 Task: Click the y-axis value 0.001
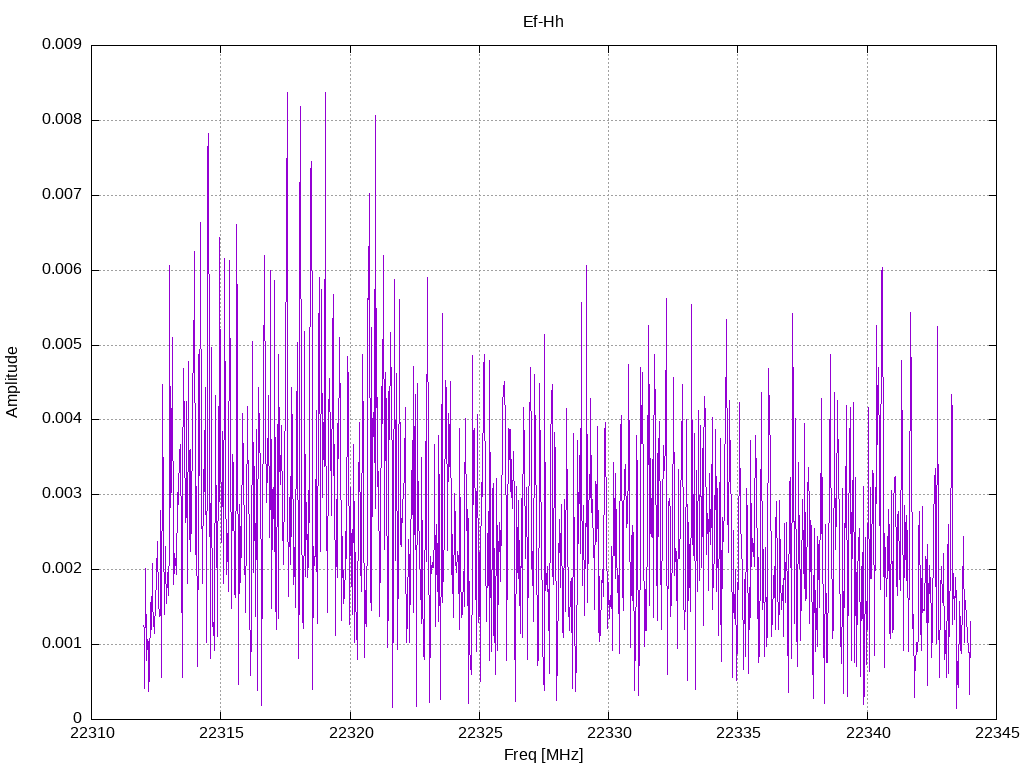pos(61,643)
